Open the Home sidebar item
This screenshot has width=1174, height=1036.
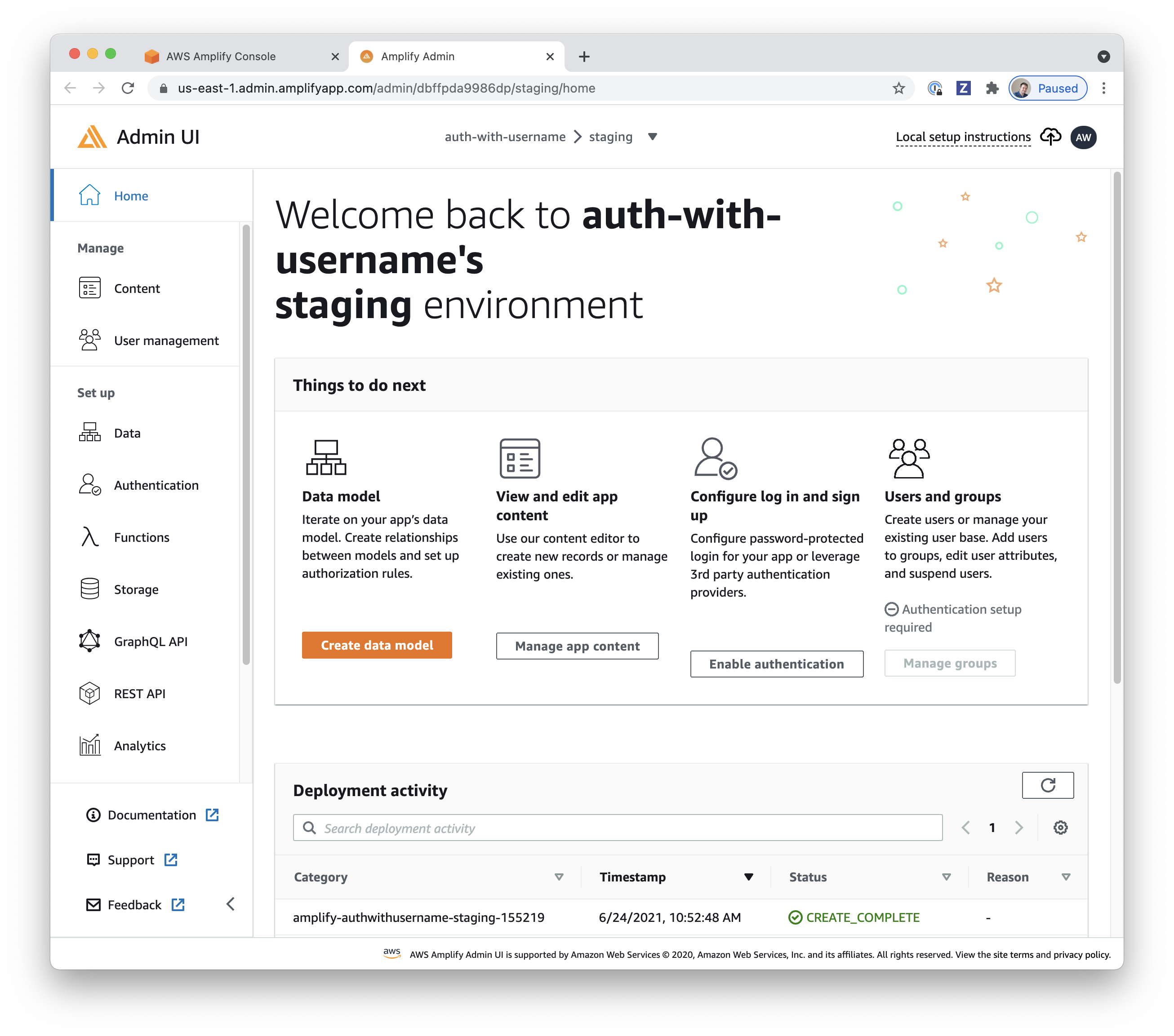(x=151, y=196)
